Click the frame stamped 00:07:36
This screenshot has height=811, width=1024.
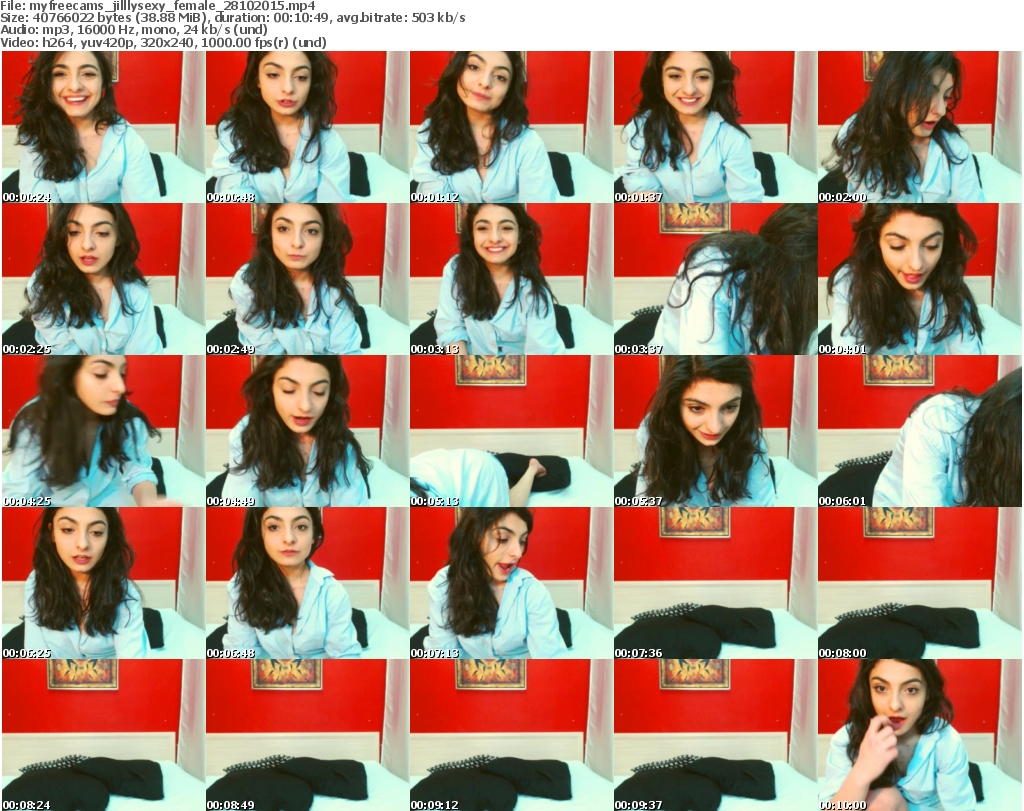coord(715,583)
